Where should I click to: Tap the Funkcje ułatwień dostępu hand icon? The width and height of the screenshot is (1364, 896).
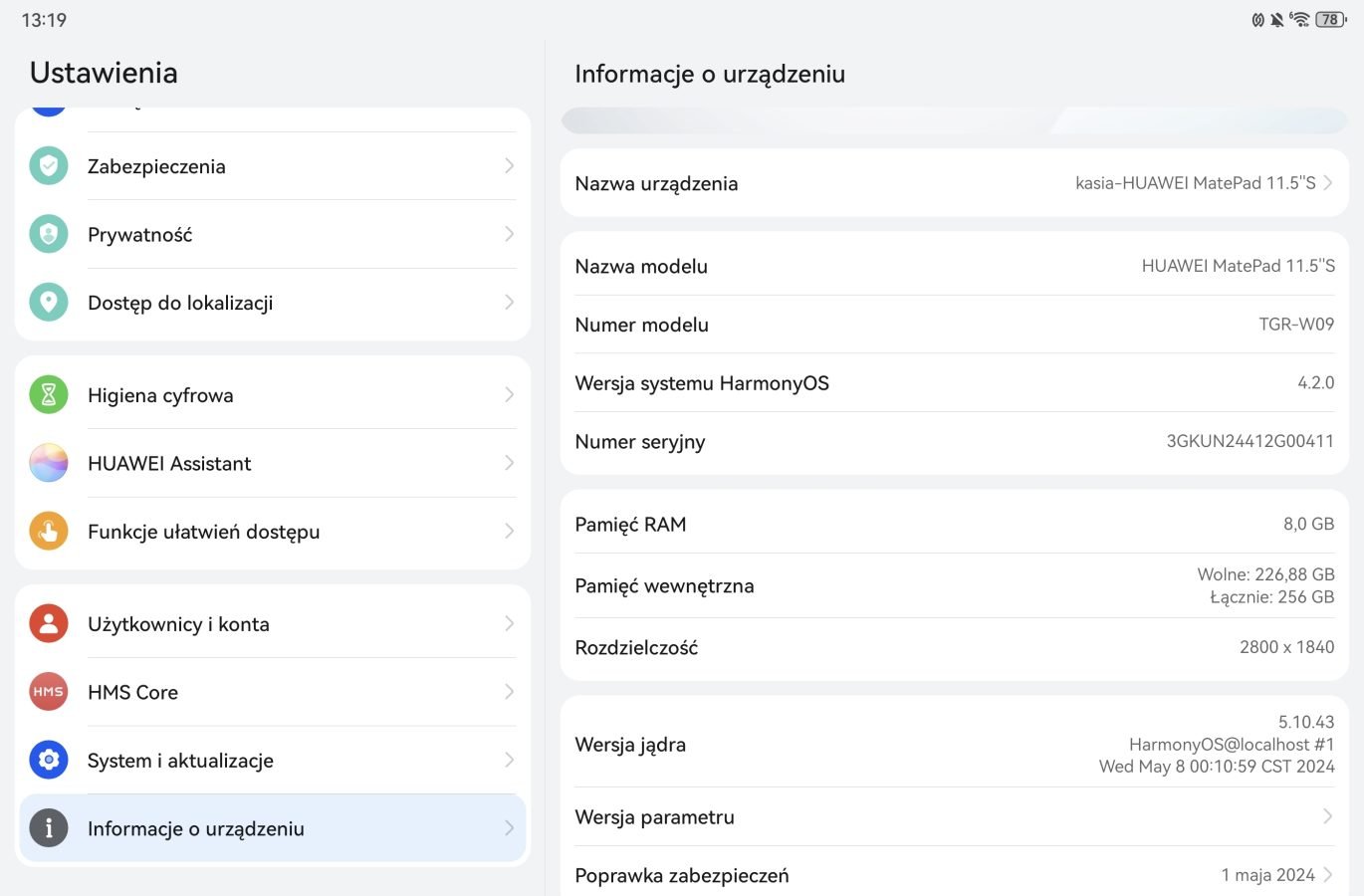click(49, 532)
